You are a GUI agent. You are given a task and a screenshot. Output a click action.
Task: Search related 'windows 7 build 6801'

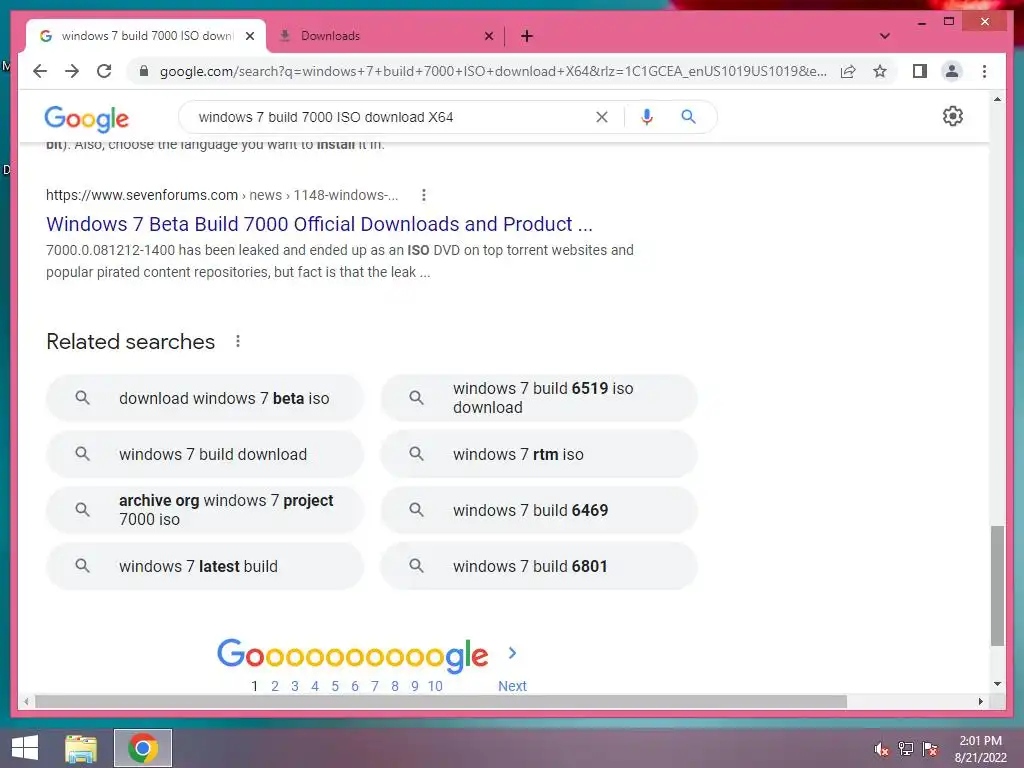coord(539,566)
